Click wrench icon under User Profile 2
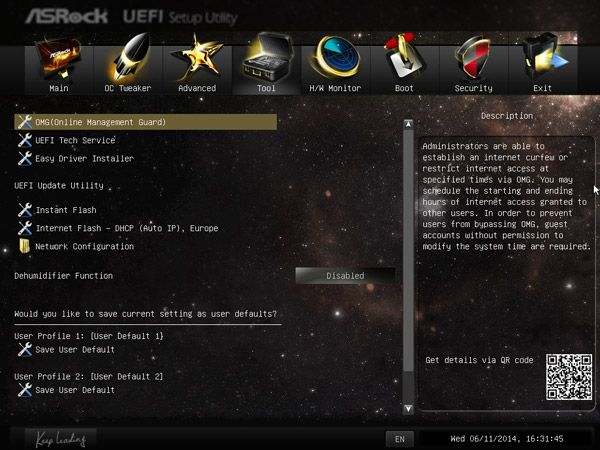Screen dimensions: 600x450 tap(25, 390)
